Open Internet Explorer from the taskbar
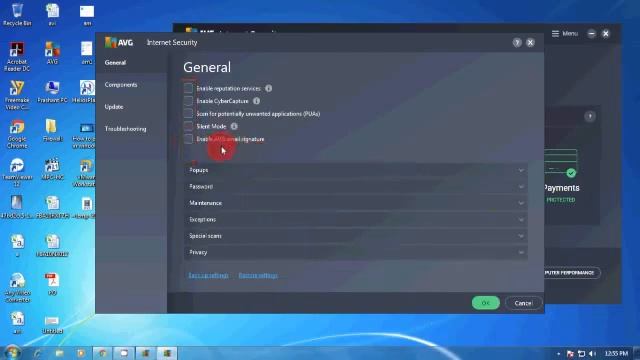640x360 pixels. (x=38, y=353)
